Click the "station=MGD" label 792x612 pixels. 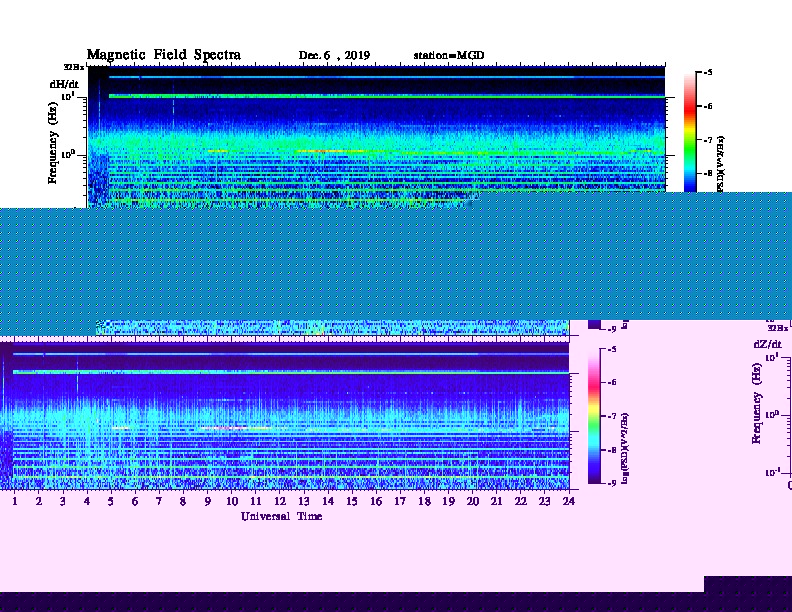pos(449,56)
